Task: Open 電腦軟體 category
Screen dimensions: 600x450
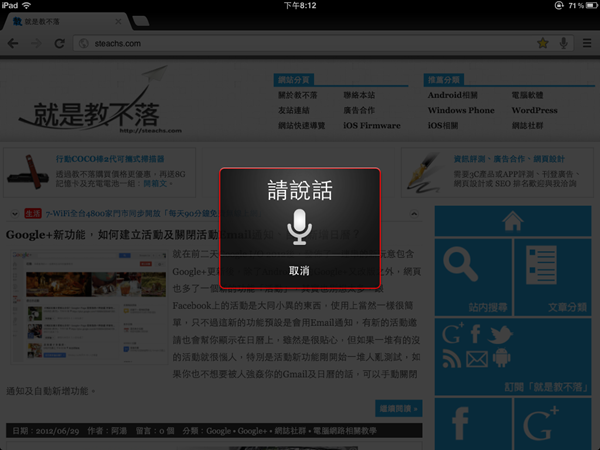Action: 527,95
